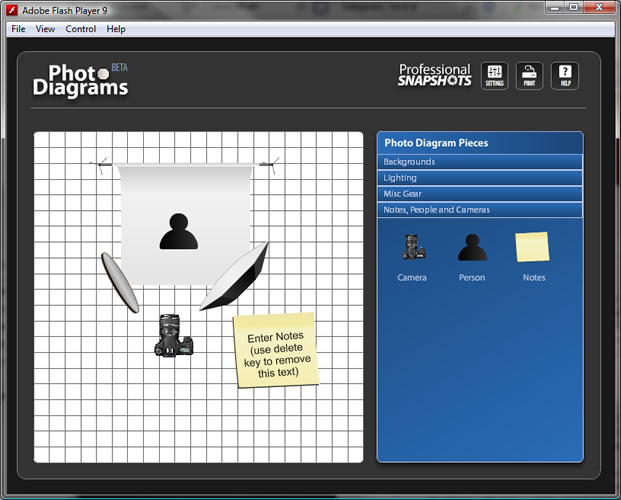Collapse the Notes, People and Cameras section

[x=480, y=210]
